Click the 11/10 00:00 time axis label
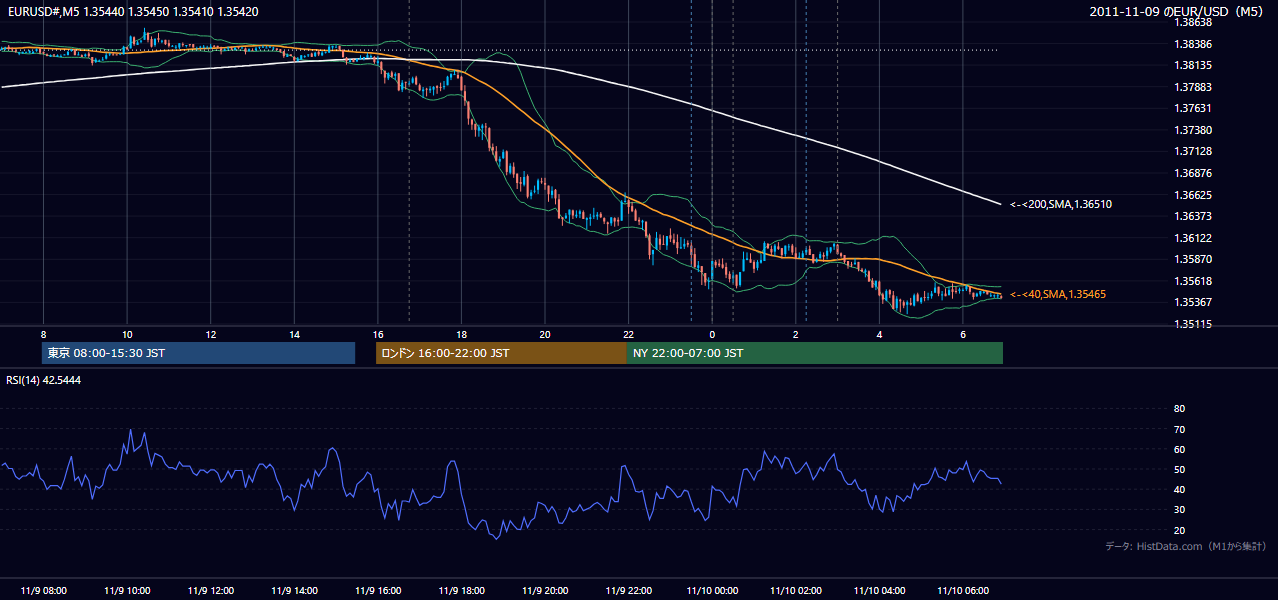The height and width of the screenshot is (600, 1278). pos(712,591)
